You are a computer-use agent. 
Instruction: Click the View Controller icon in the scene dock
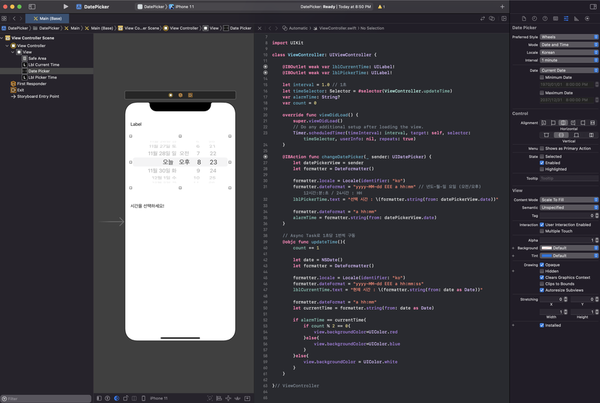click(171, 95)
